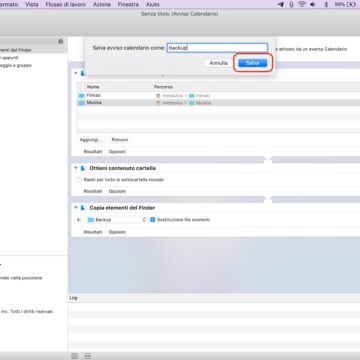
Task: Click the Percorso column header
Action: pos(163,87)
